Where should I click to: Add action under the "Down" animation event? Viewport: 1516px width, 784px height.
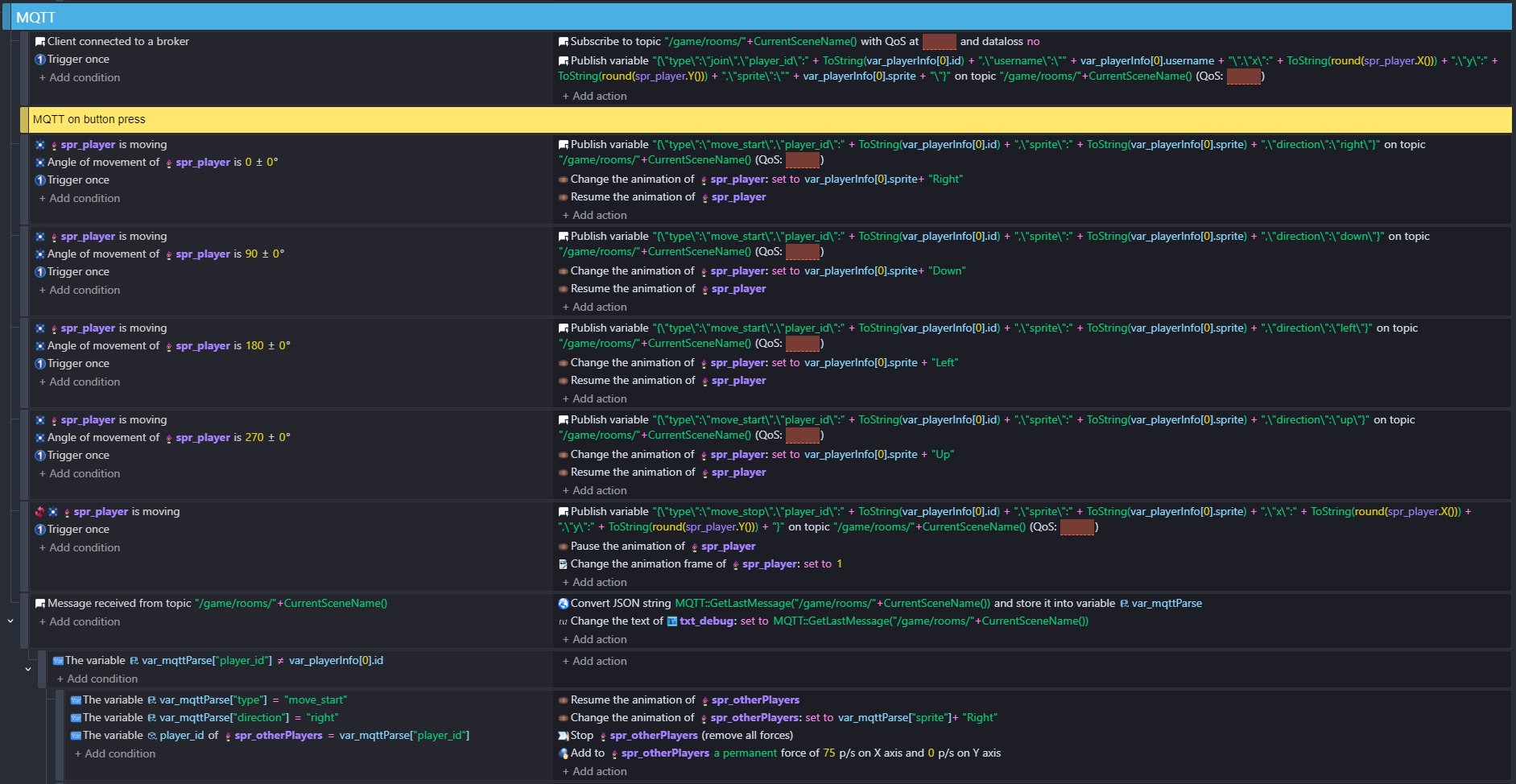(x=595, y=307)
